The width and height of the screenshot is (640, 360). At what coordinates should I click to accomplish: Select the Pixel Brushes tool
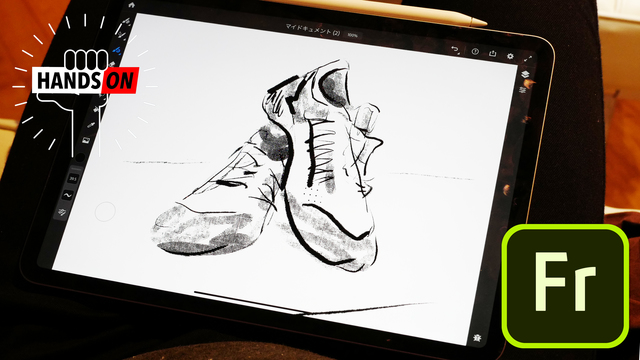coord(126,21)
